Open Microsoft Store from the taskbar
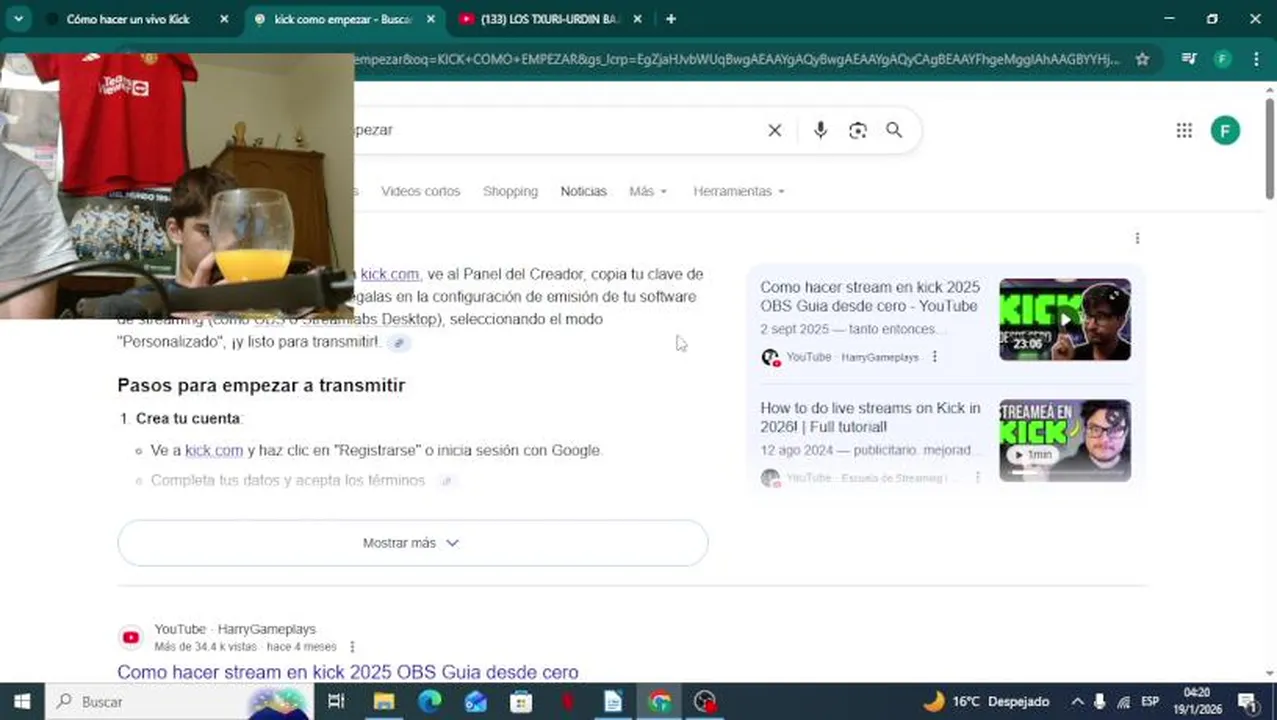Image resolution: width=1277 pixels, height=720 pixels. (521, 702)
